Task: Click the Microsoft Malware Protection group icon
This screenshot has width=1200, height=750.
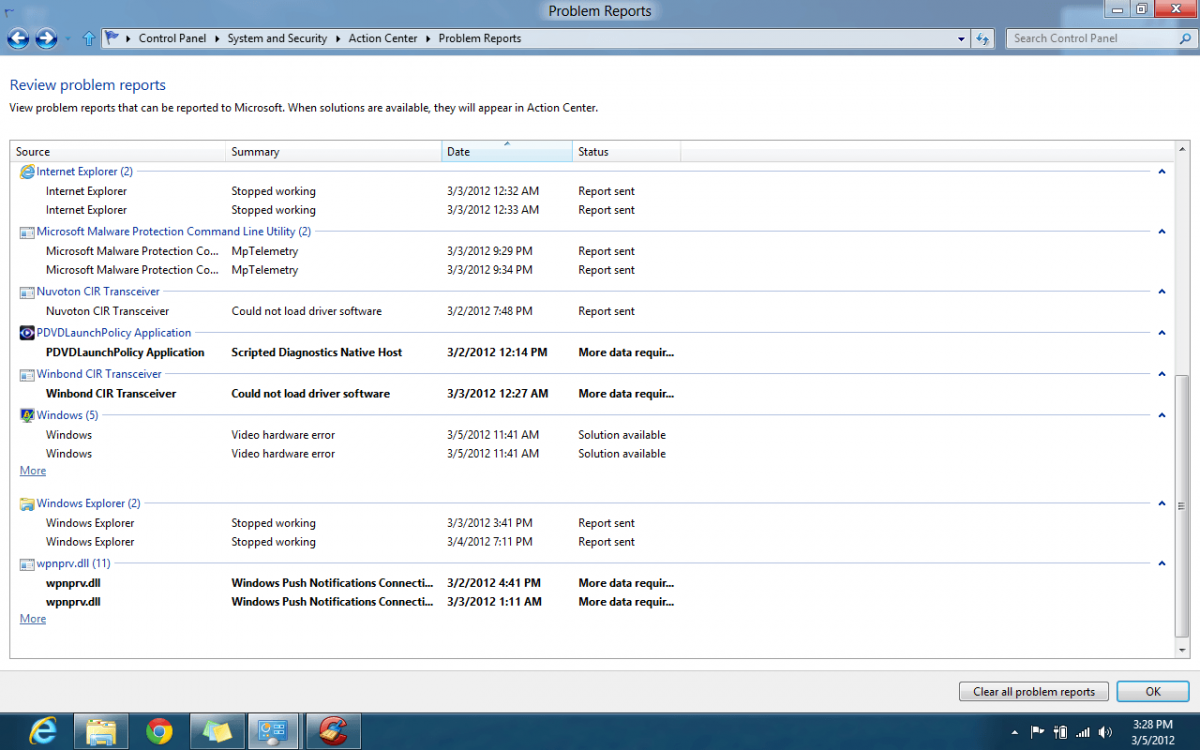Action: point(27,232)
